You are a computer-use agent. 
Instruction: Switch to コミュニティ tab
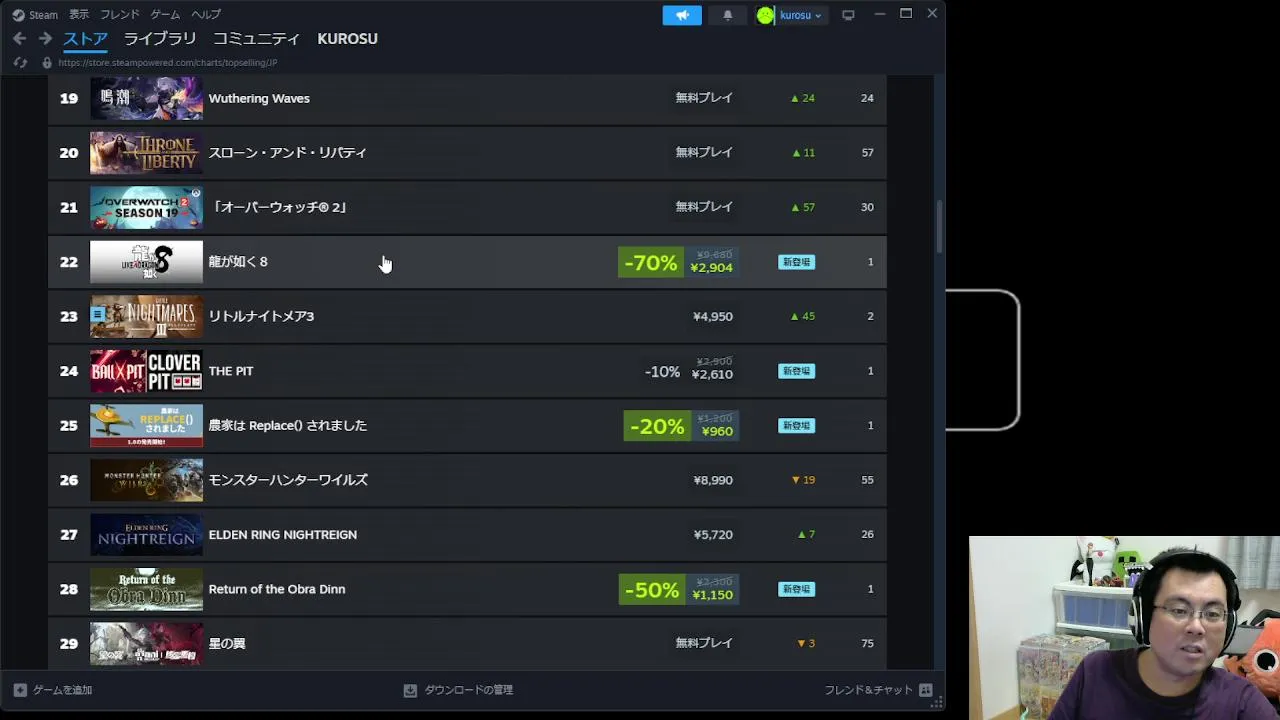click(256, 38)
